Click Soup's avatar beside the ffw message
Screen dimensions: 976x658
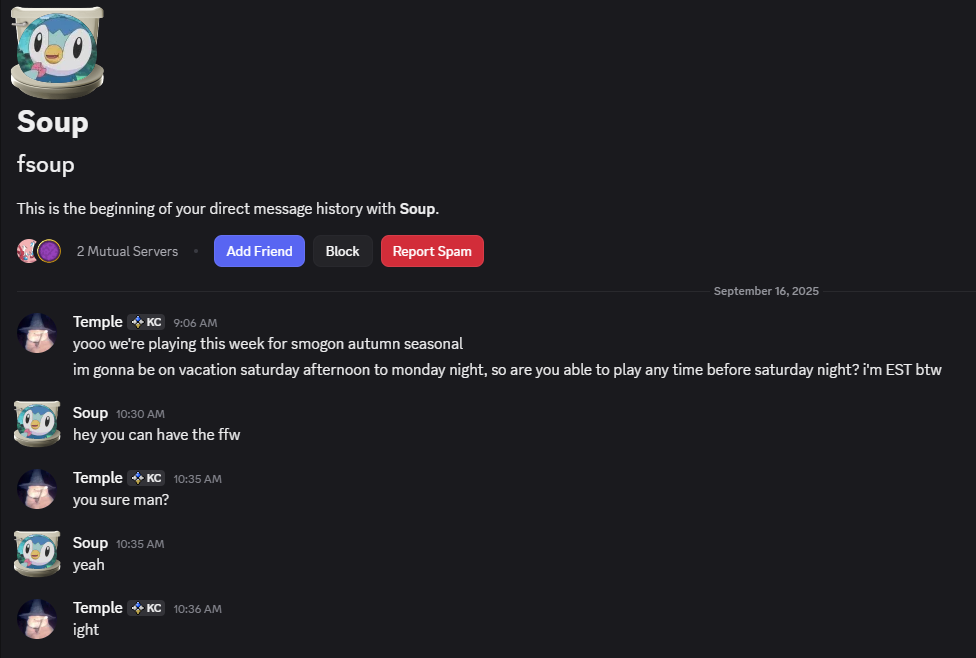click(37, 423)
